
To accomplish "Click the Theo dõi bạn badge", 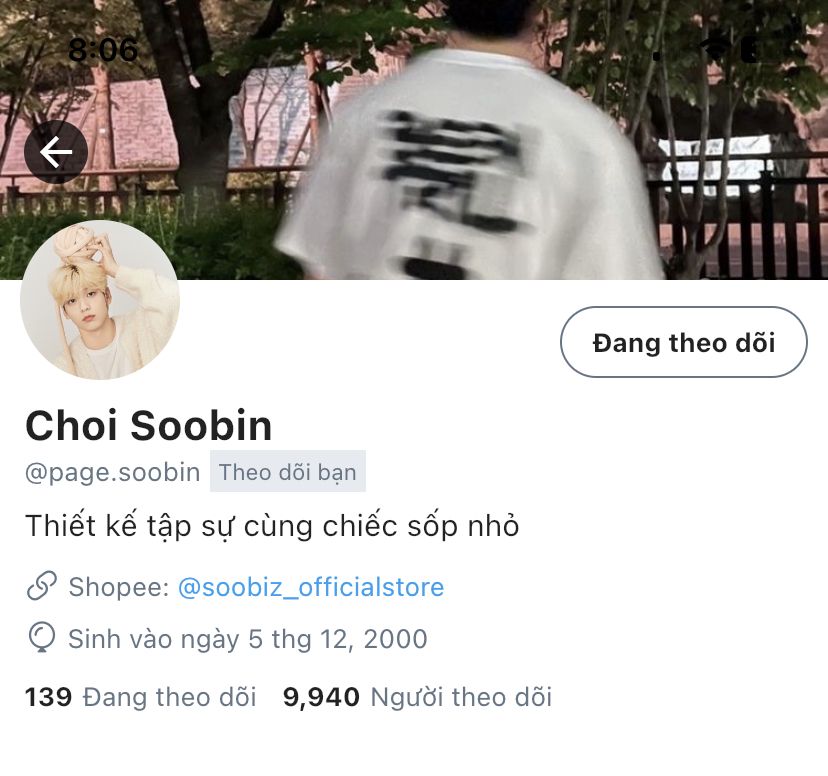I will [288, 471].
